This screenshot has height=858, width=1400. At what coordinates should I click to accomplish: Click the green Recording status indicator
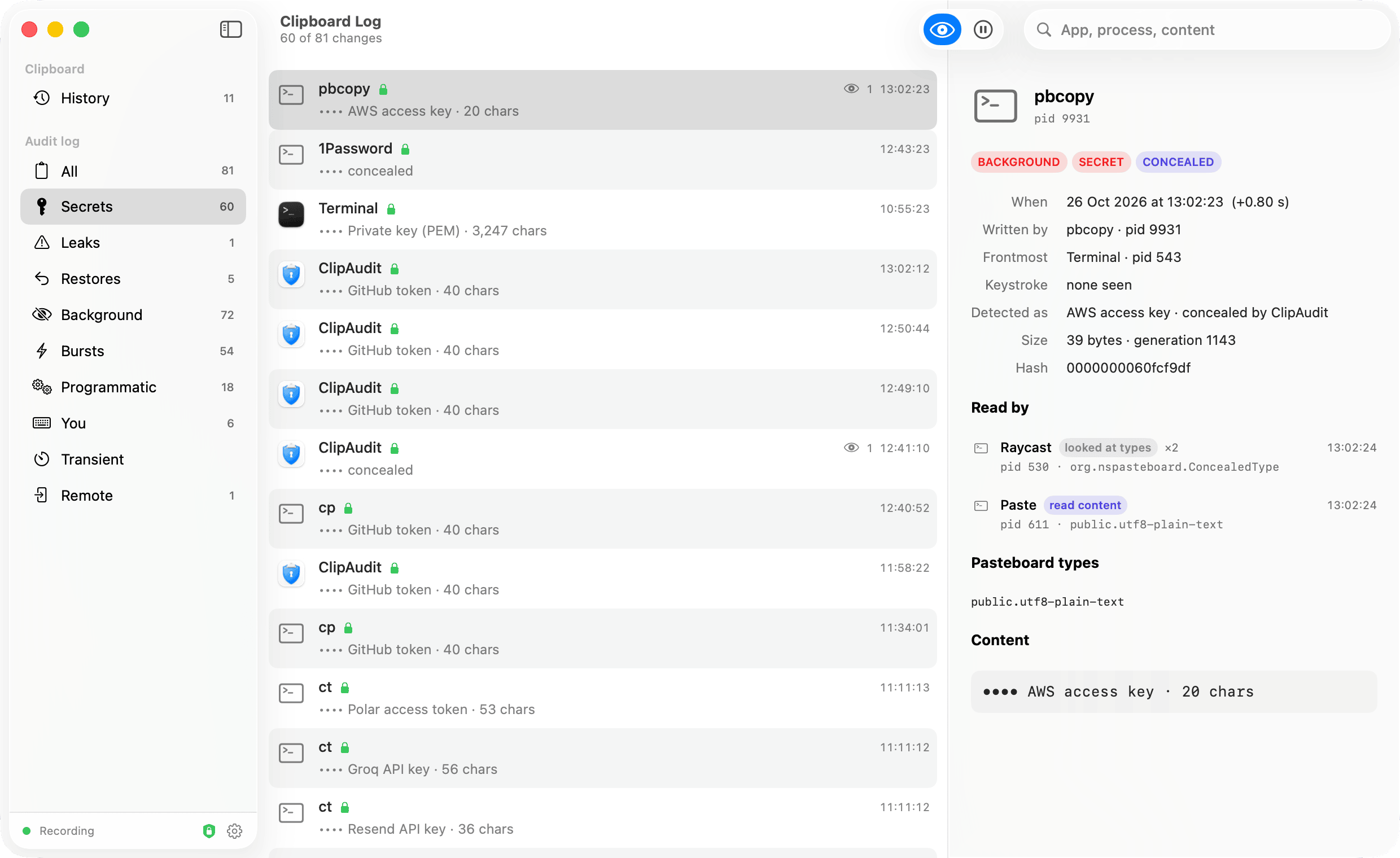click(x=26, y=831)
